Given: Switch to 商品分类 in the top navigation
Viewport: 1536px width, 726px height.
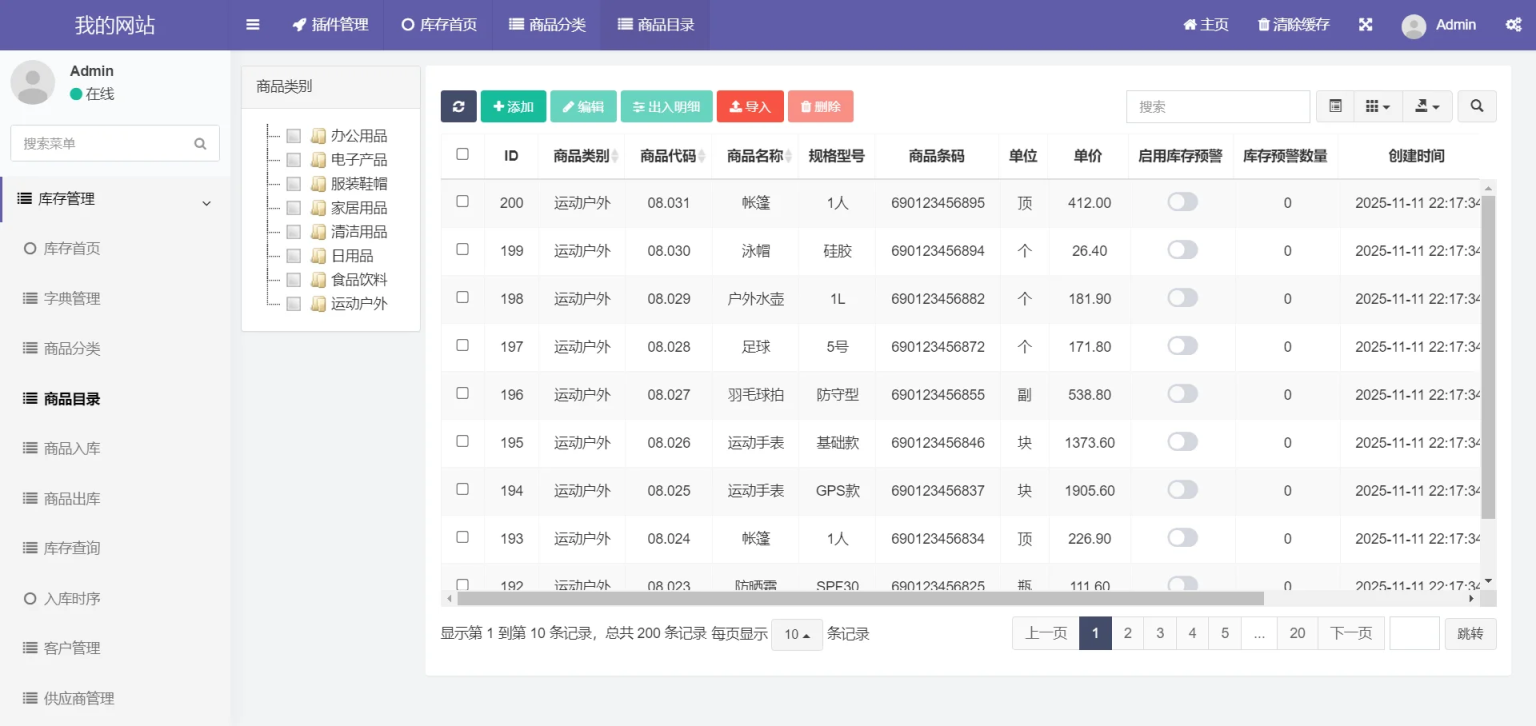Looking at the screenshot, I should coord(546,24).
